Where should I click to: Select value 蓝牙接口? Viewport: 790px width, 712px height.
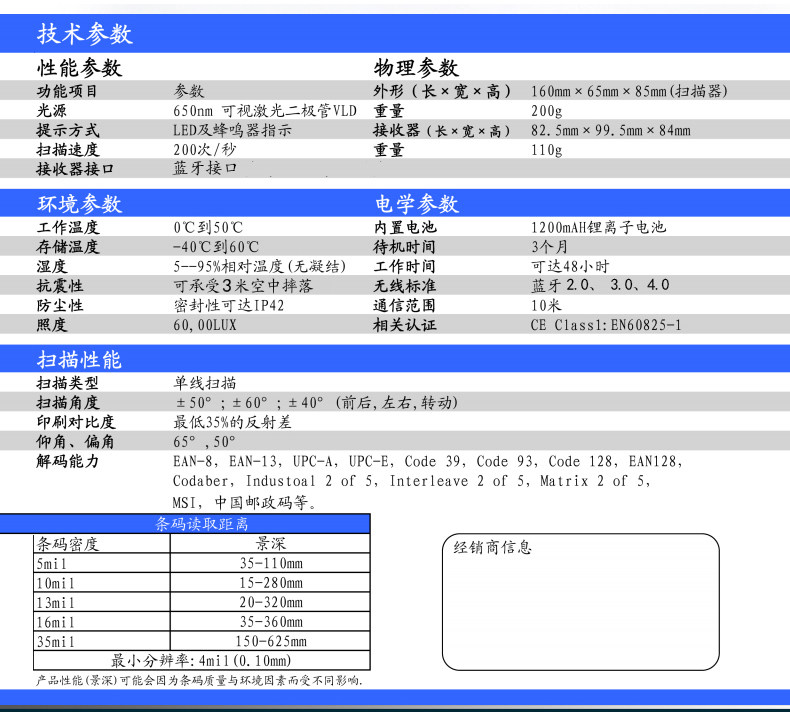click(205, 168)
